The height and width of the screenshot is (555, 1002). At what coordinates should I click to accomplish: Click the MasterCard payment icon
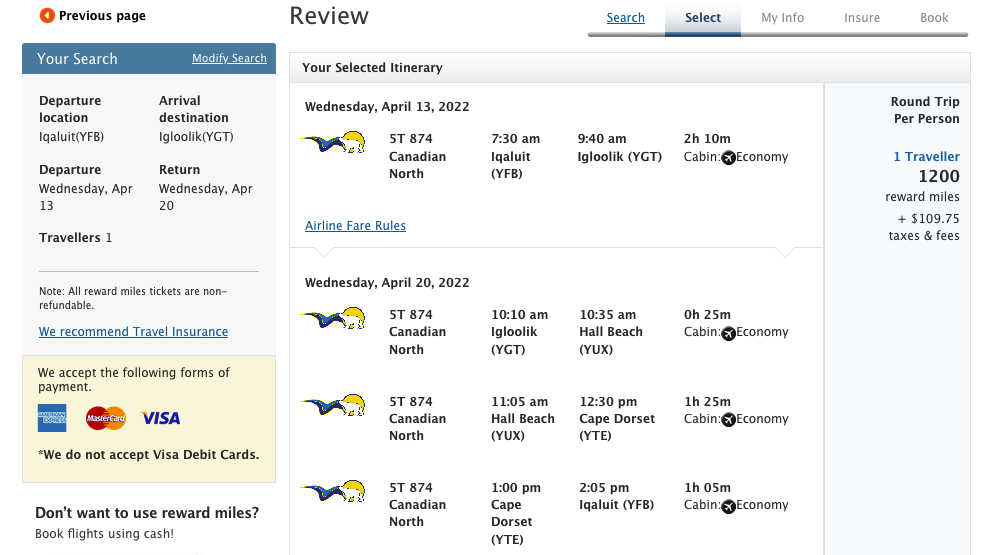click(106, 418)
